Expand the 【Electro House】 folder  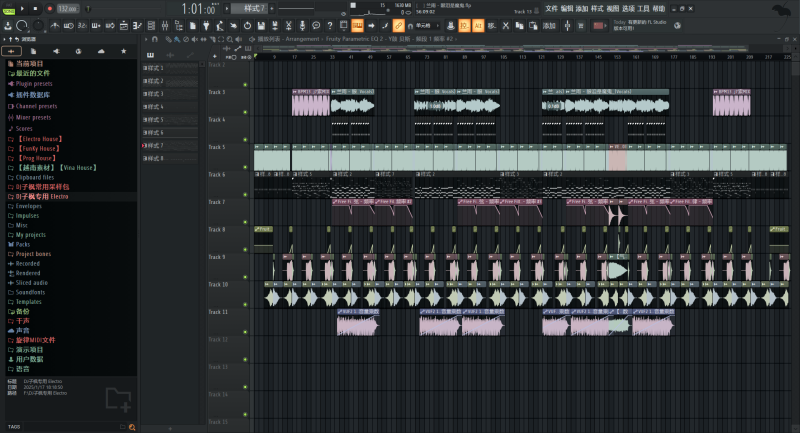pos(42,138)
